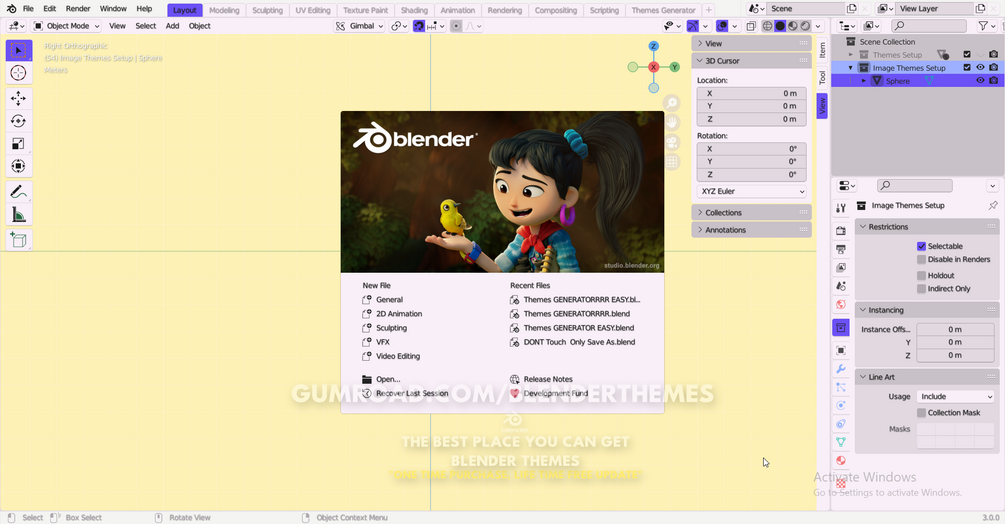The height and width of the screenshot is (524, 1005).
Task: Toggle camera view in viewport
Action: pyautogui.click(x=672, y=142)
